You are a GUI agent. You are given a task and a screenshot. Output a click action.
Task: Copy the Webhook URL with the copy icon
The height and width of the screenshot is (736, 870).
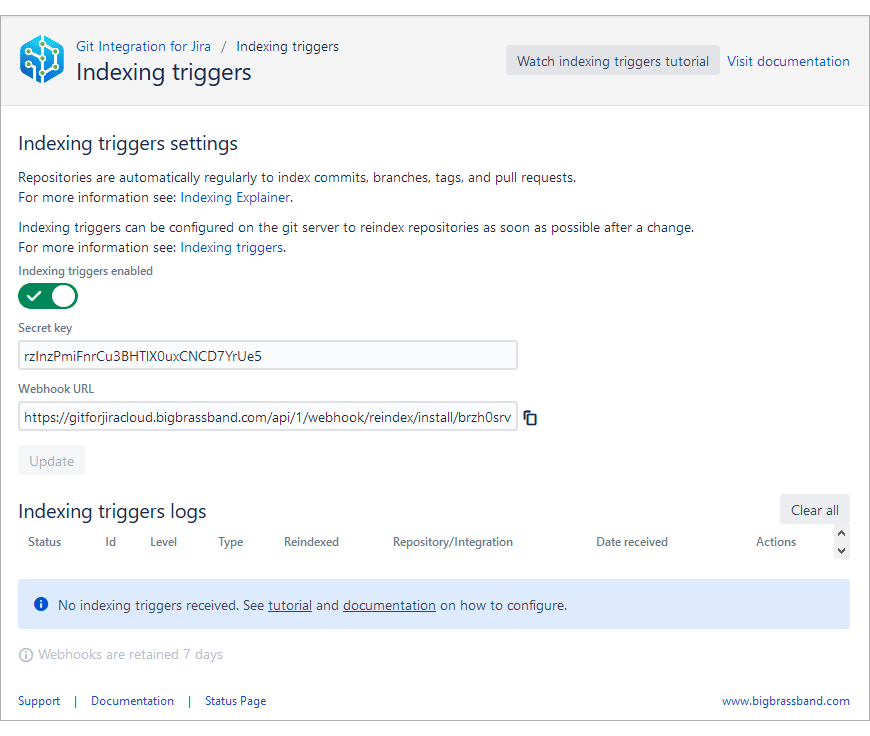coord(530,417)
